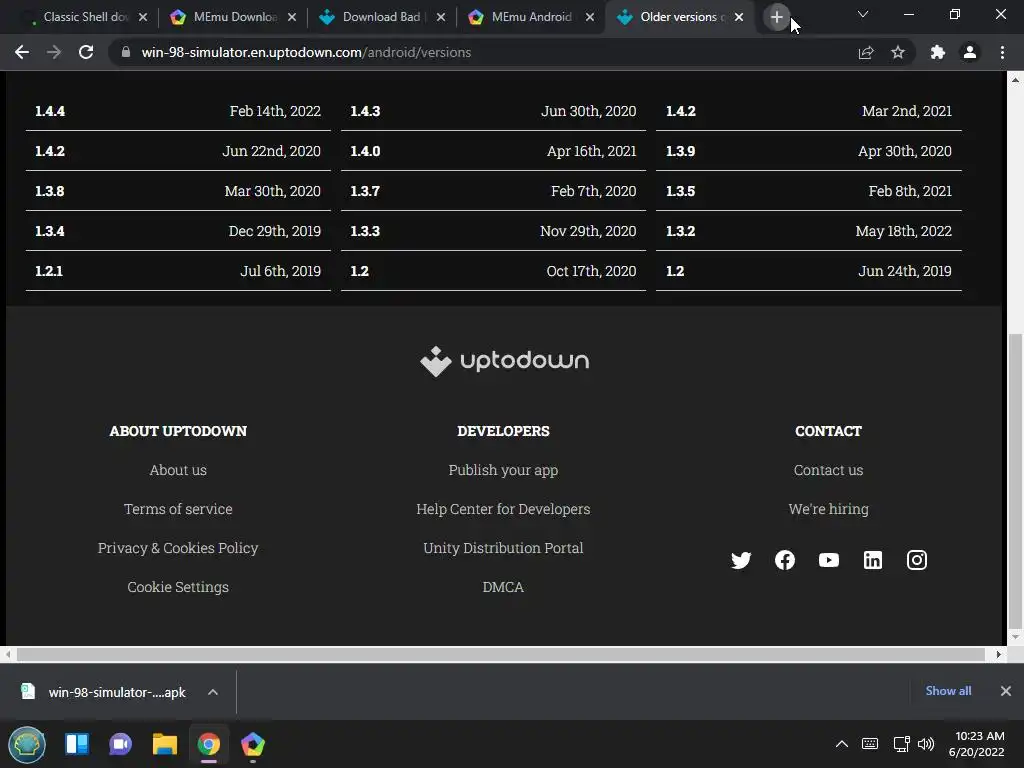Switch to MEmu Android tab

click(x=531, y=17)
